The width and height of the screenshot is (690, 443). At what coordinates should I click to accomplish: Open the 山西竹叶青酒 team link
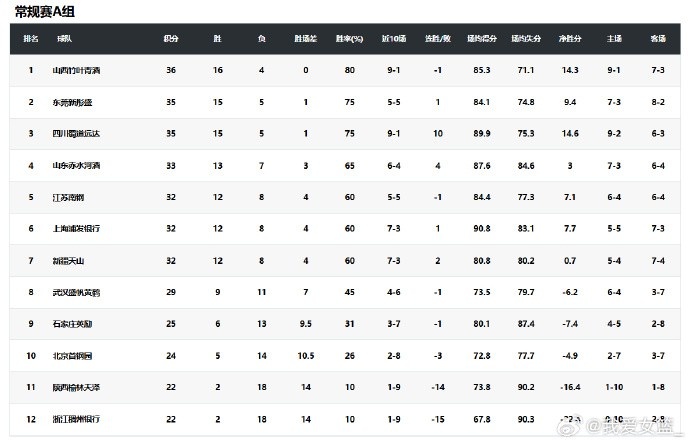coord(79,70)
